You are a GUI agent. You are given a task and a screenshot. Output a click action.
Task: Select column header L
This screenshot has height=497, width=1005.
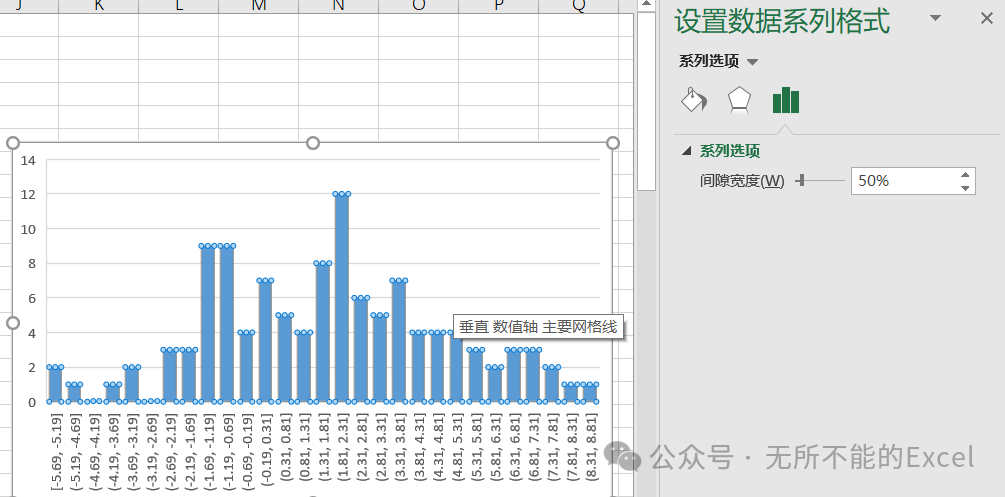point(179,6)
